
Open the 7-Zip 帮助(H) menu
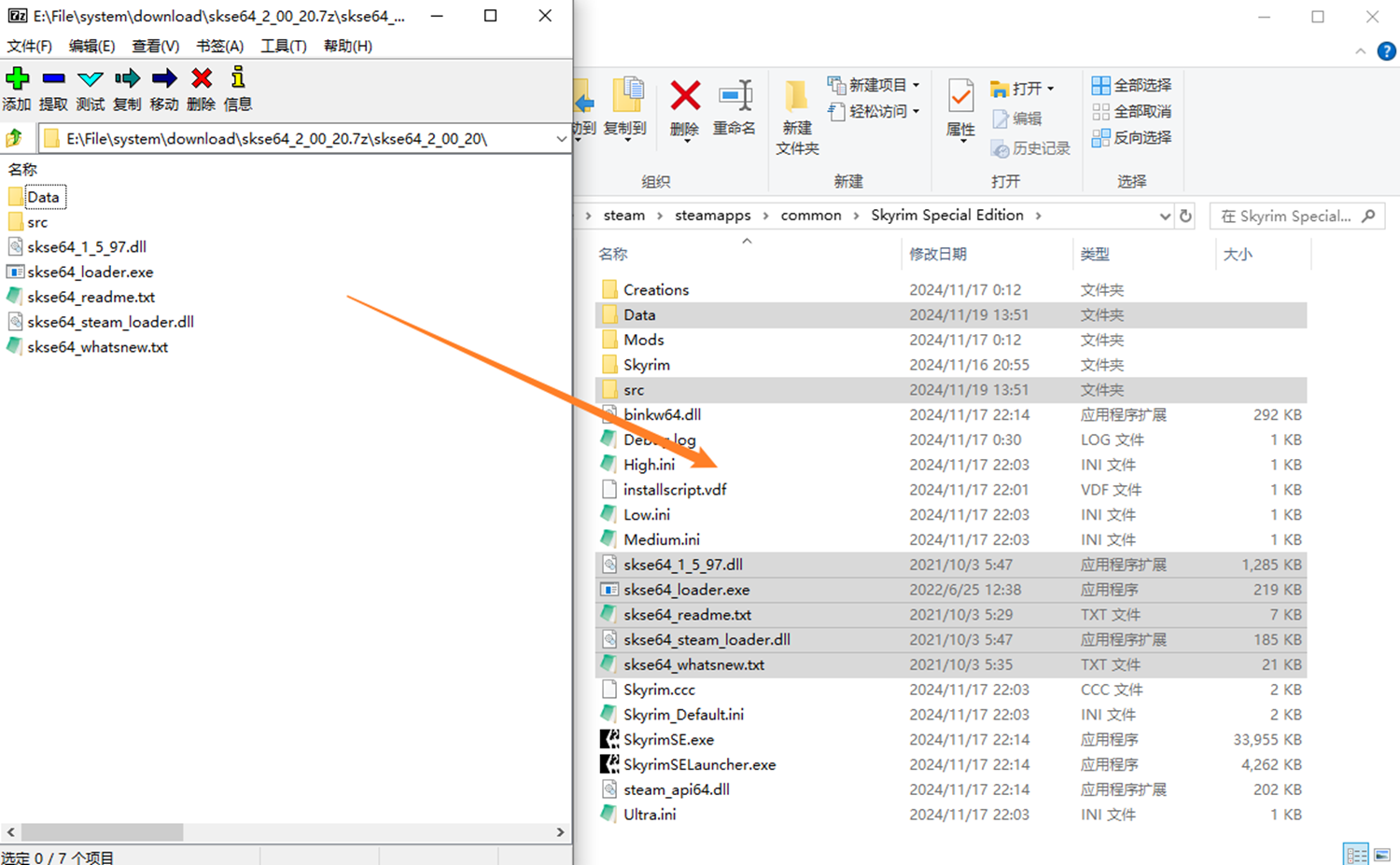[x=347, y=46]
